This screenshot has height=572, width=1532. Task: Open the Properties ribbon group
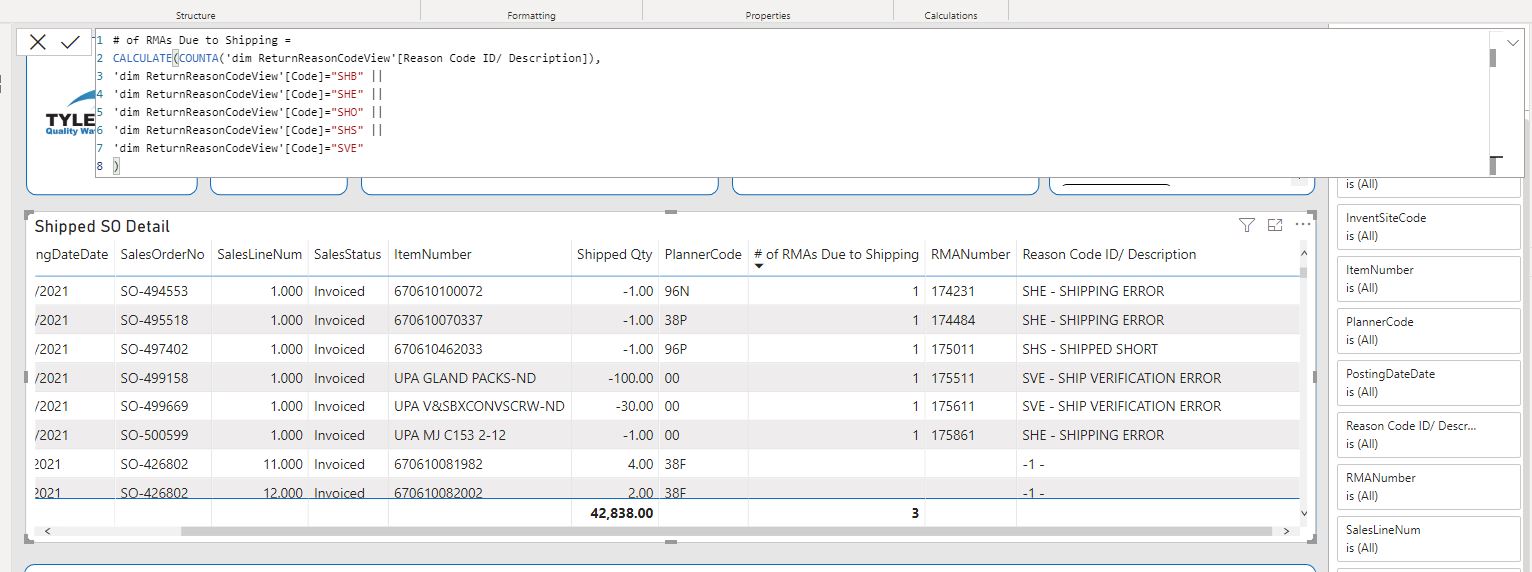click(x=768, y=15)
